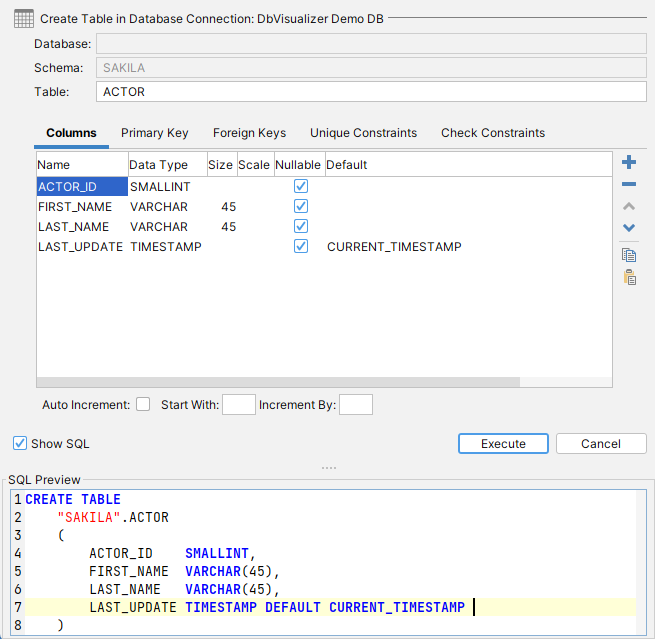655x639 pixels.
Task: Click the table icon in dialog title
Action: [x=22, y=18]
